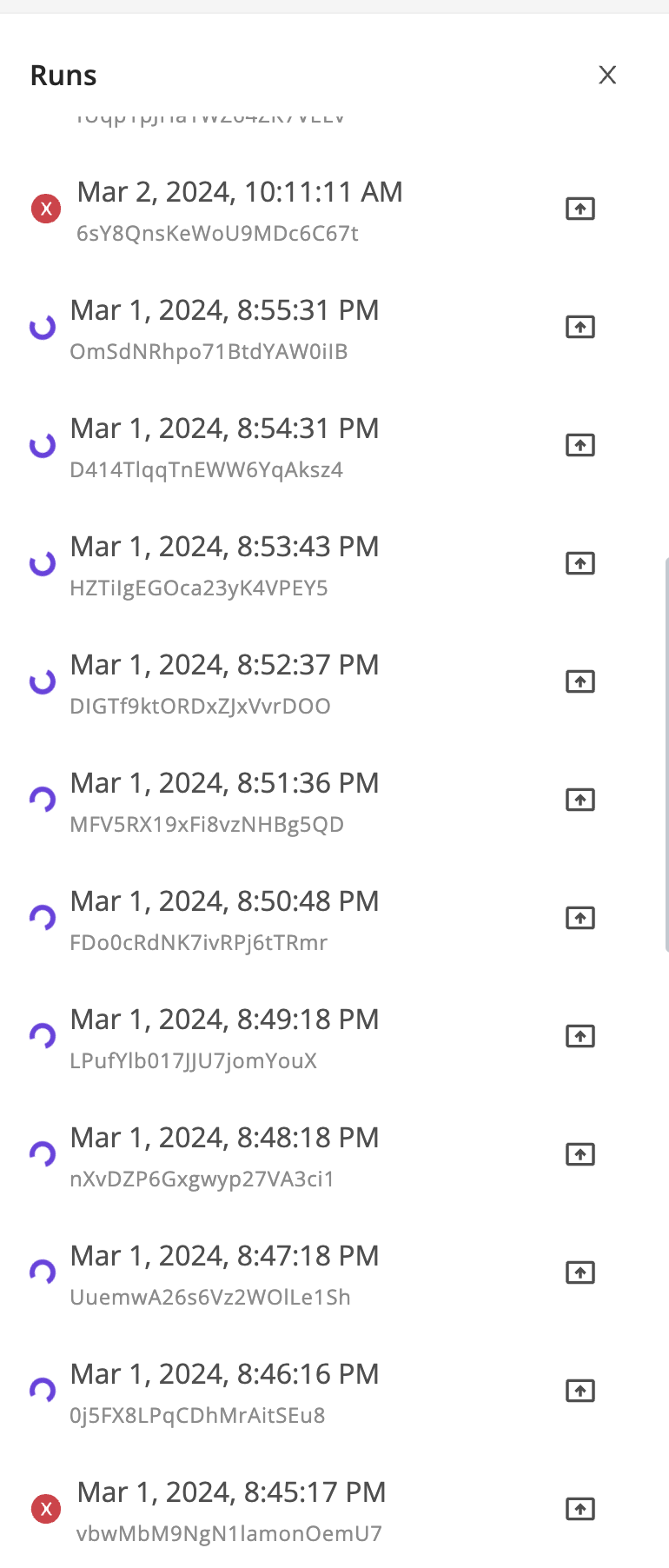The image size is (669, 1568).
Task: Open the export icon for the 8:45:17 PM run
Action: tap(580, 1509)
